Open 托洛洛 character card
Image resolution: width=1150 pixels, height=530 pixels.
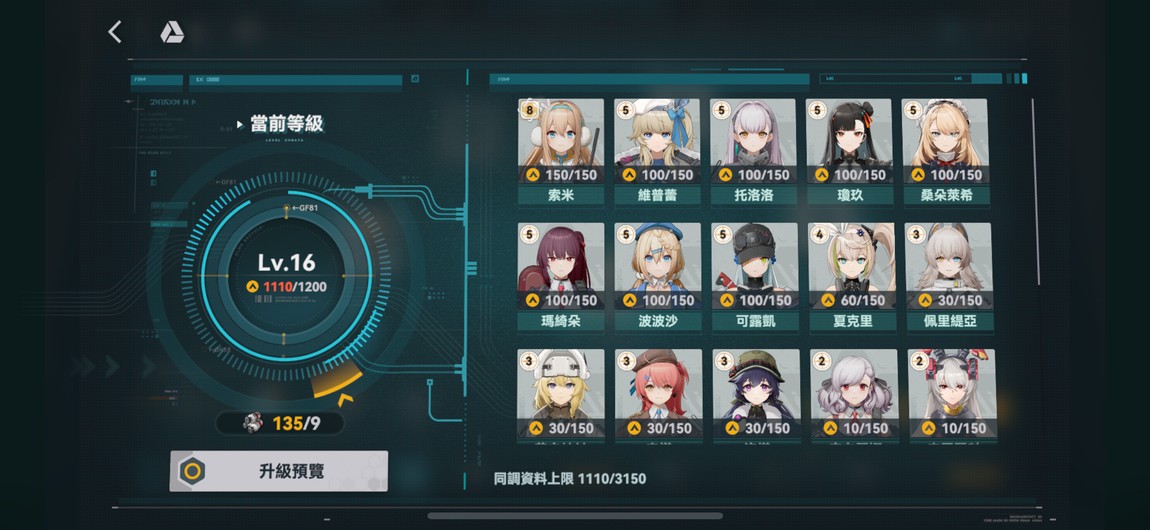coord(753,152)
